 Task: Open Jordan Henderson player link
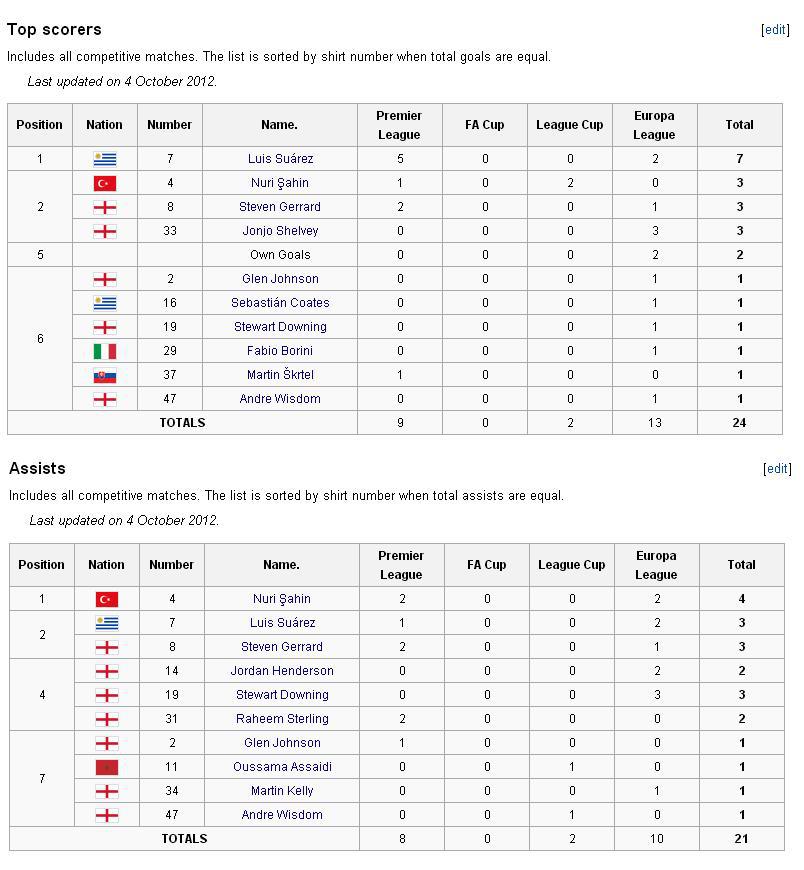(282, 671)
